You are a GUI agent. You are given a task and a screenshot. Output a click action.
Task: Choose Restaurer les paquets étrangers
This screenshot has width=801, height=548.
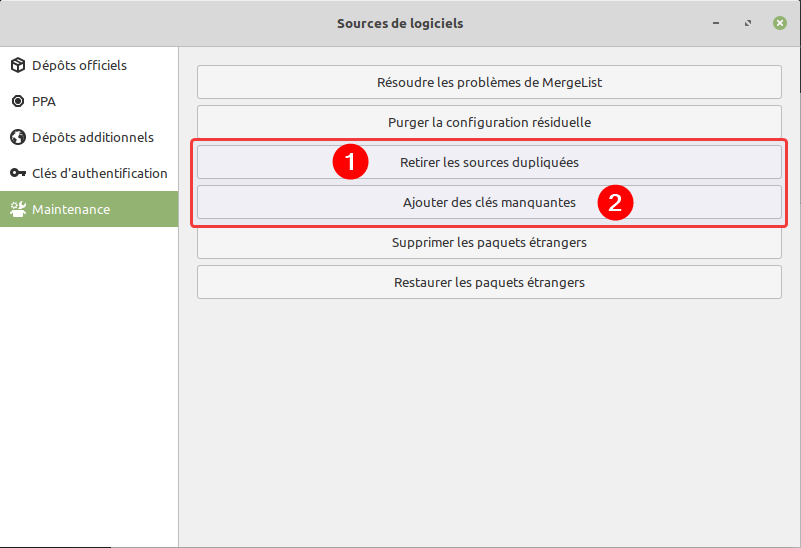[x=489, y=282]
